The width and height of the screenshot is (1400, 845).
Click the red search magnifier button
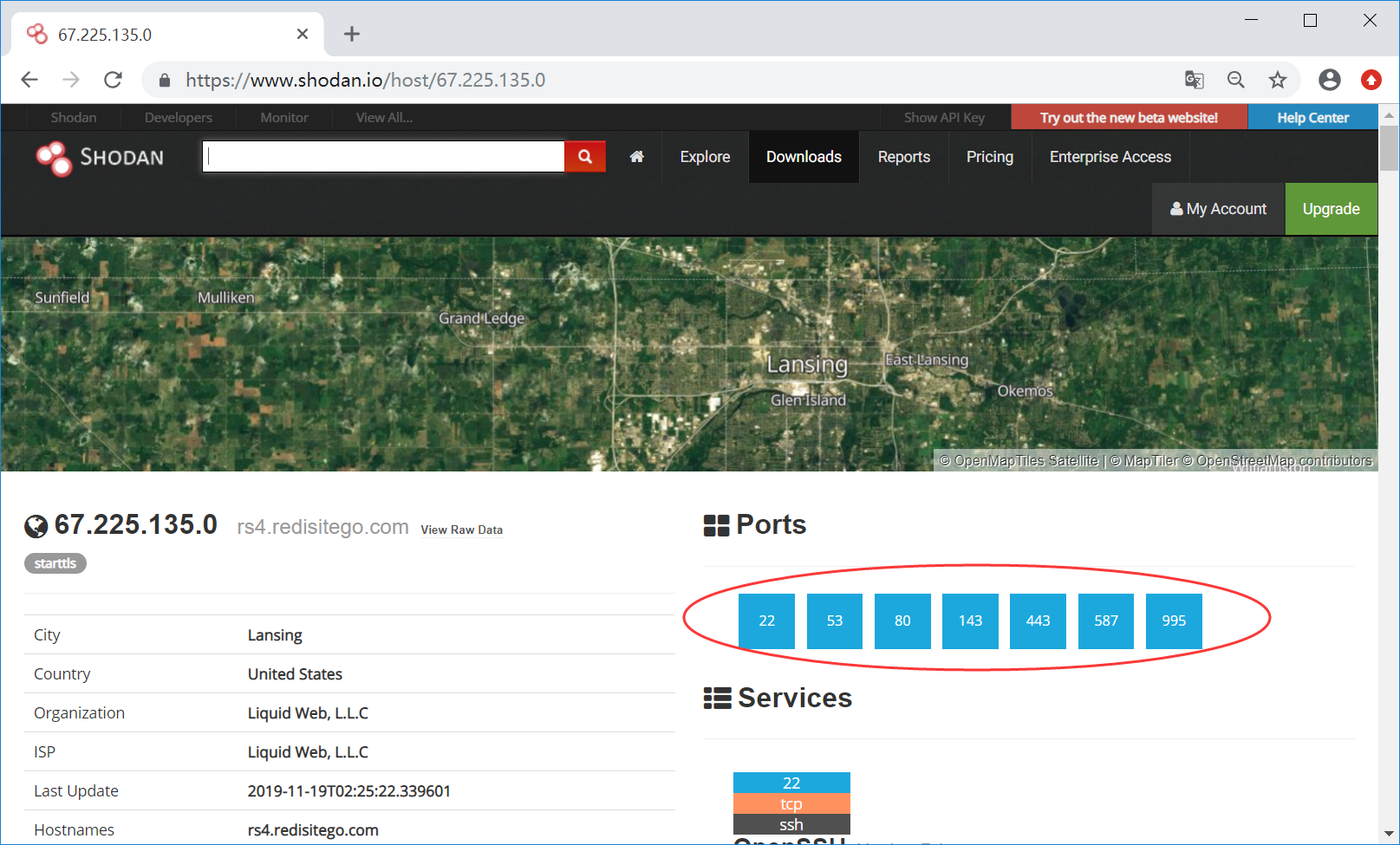click(585, 157)
